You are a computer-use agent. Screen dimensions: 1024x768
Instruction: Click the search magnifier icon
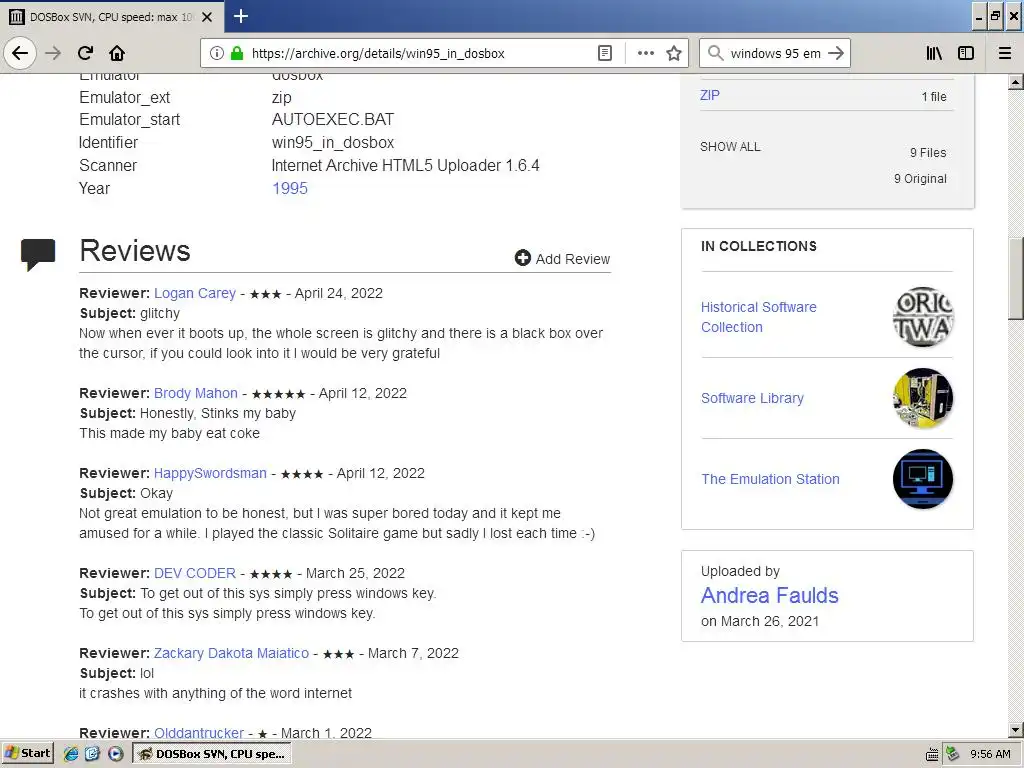(716, 53)
